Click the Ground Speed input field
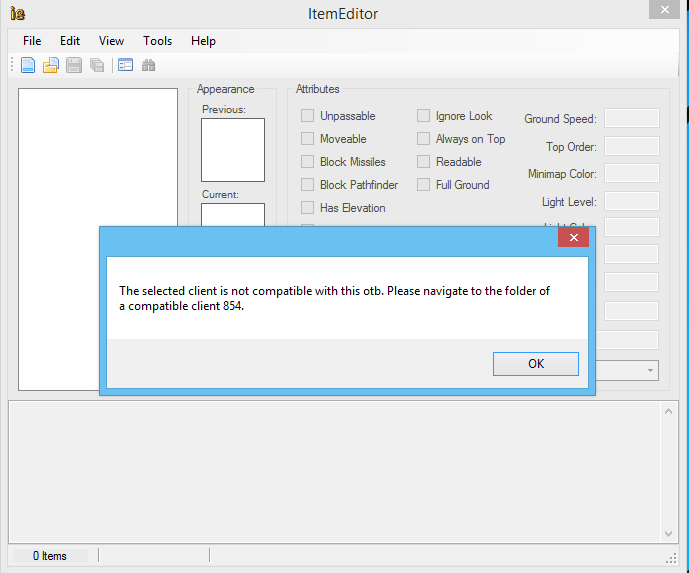Viewport: 689px width, 573px height. pyautogui.click(x=631, y=118)
